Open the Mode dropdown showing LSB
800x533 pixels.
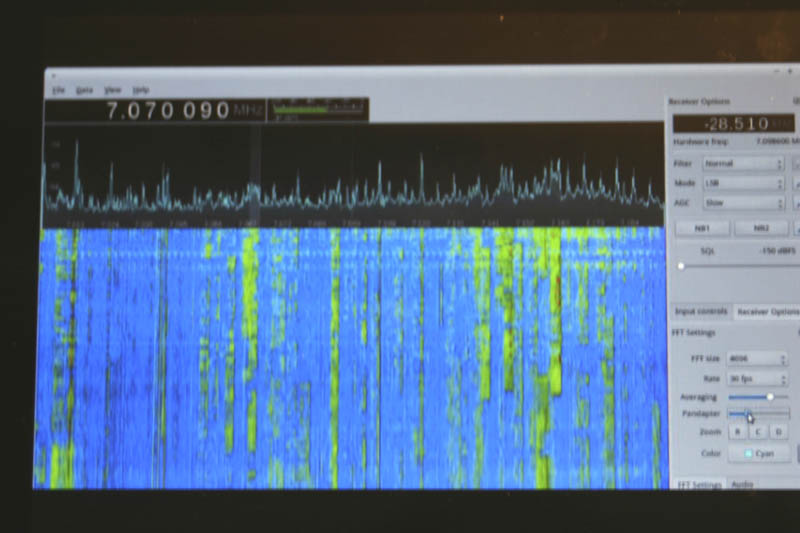[743, 184]
